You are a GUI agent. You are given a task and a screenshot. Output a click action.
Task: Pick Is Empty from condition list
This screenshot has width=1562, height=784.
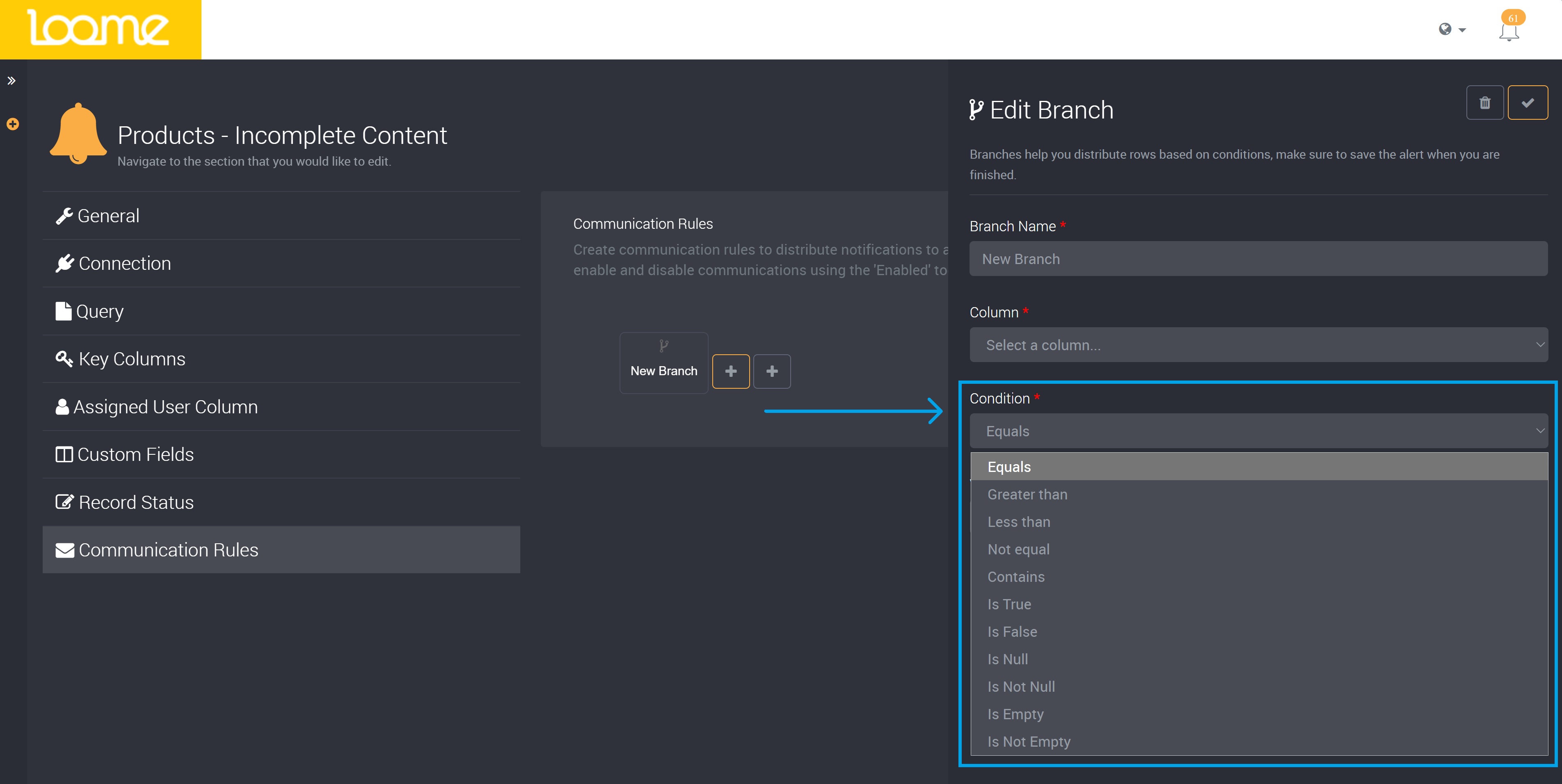pos(1015,714)
